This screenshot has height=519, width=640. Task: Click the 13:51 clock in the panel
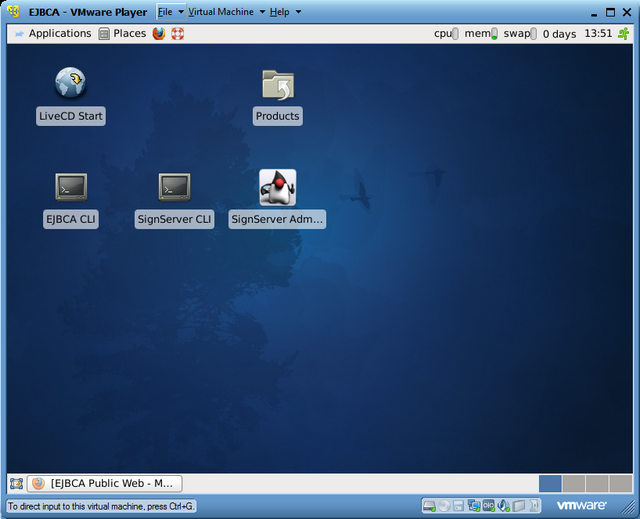pos(598,33)
